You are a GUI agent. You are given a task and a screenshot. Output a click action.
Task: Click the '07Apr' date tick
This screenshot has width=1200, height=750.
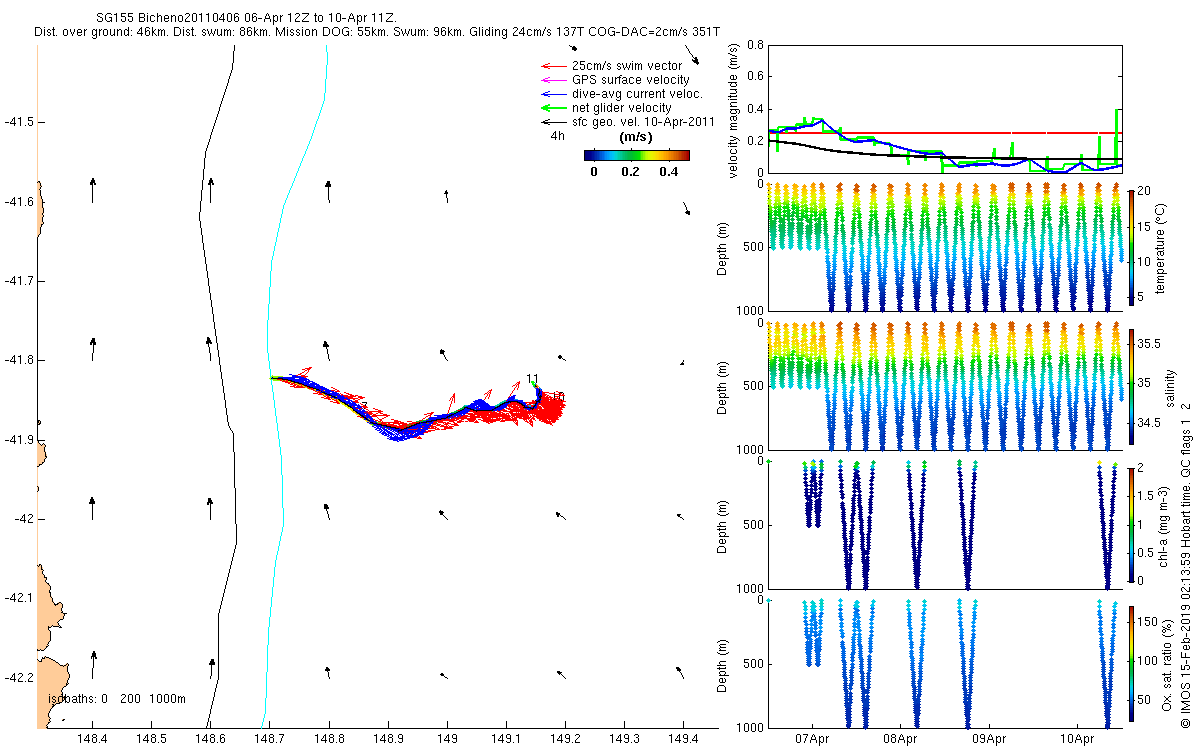pyautogui.click(x=812, y=739)
